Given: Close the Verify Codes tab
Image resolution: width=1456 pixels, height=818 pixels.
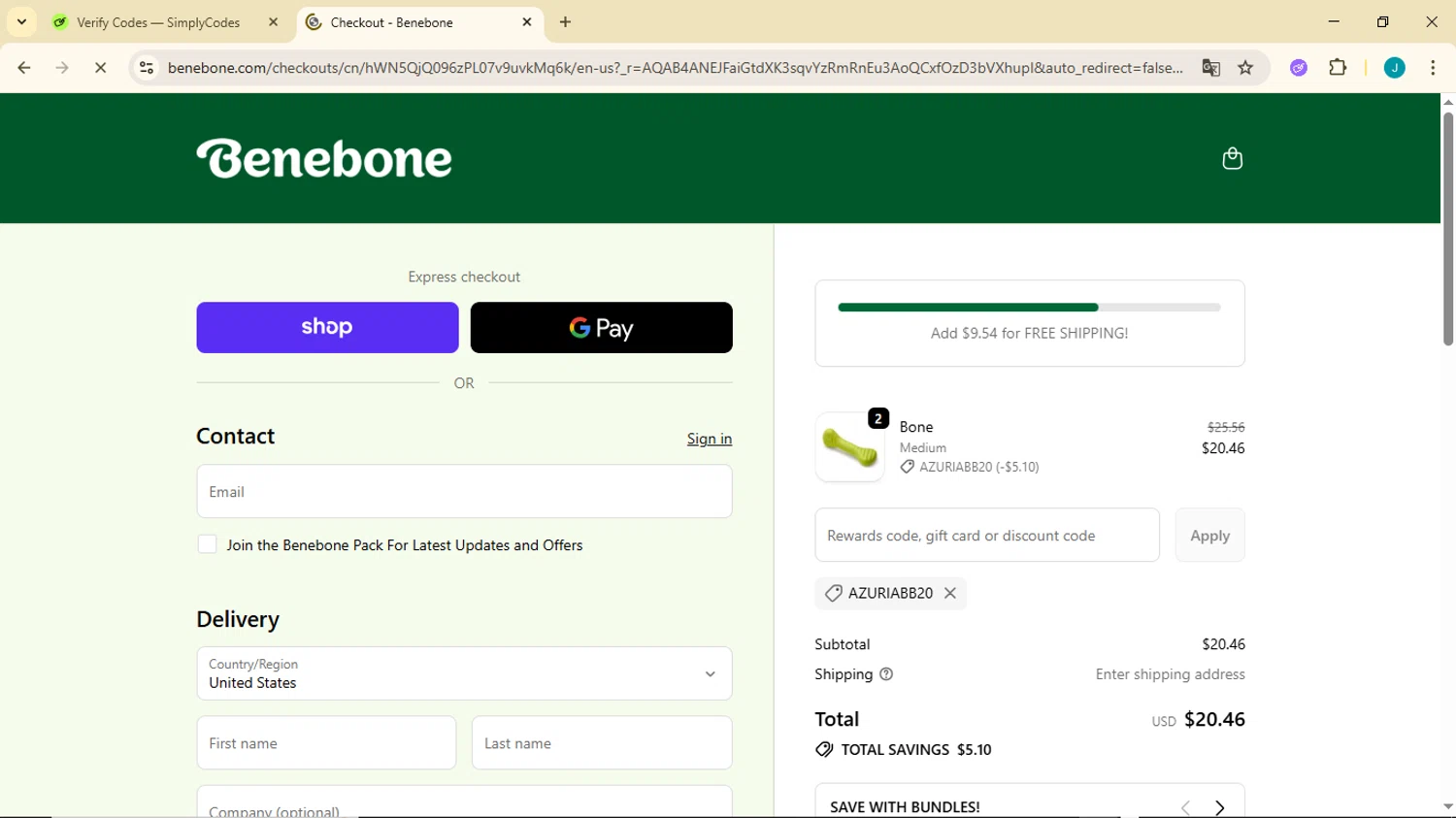Looking at the screenshot, I should point(274,22).
